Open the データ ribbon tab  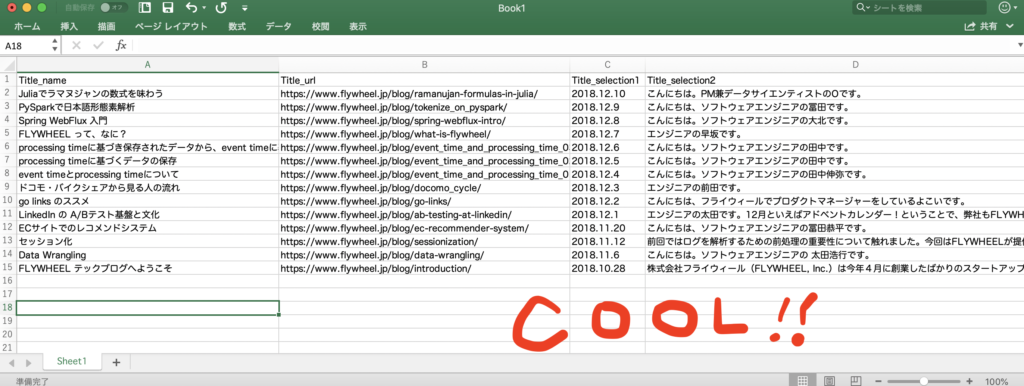pos(278,27)
